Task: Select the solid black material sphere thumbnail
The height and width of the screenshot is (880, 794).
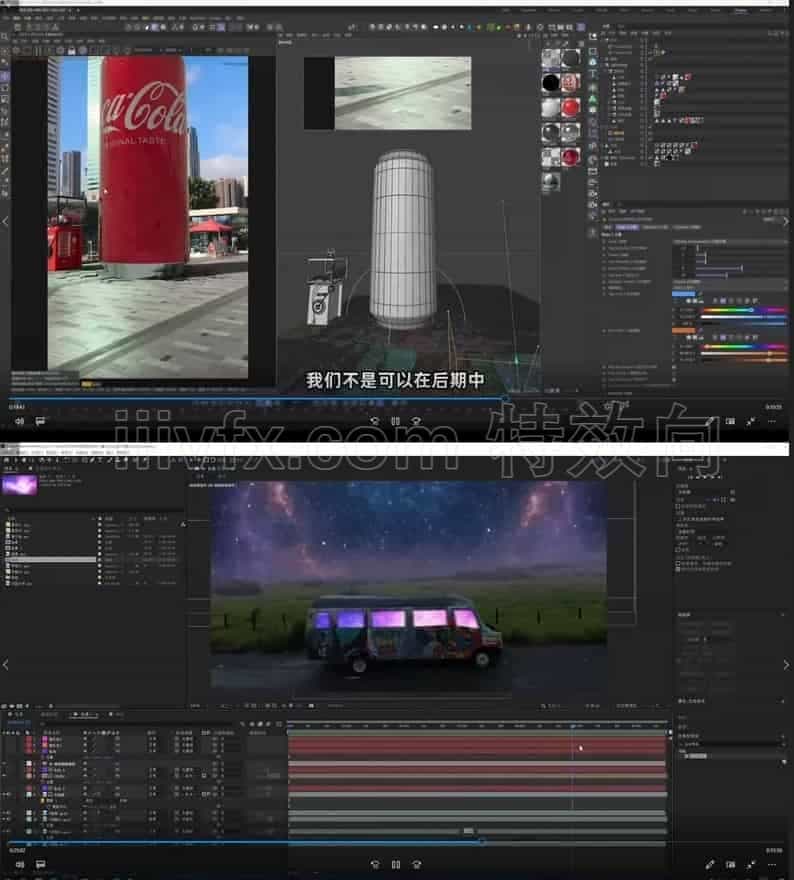Action: (550, 82)
